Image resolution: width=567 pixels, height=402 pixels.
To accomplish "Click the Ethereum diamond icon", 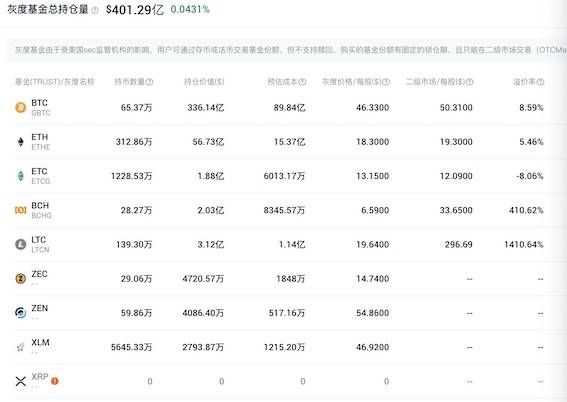I will (21, 142).
